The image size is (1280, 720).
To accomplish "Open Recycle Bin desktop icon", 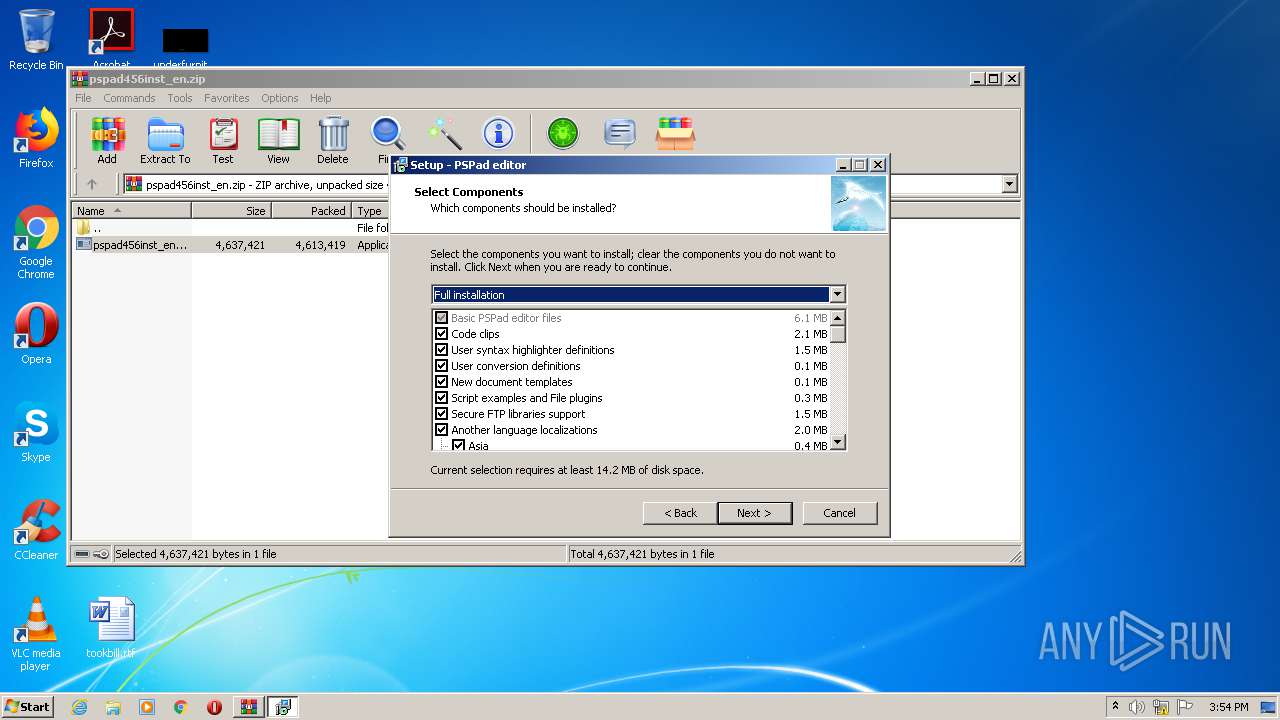I will click(x=36, y=40).
